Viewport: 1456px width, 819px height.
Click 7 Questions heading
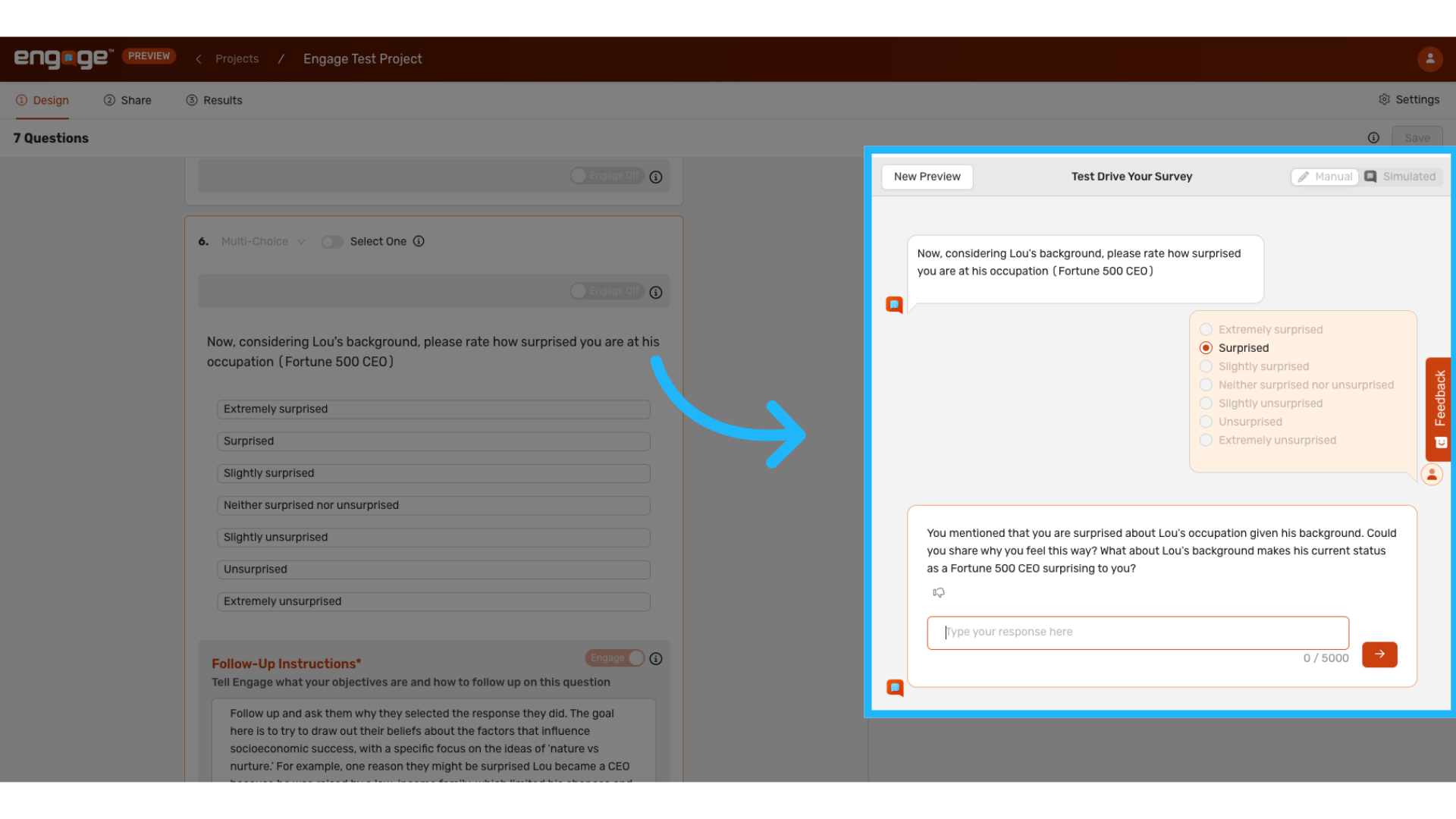[51, 138]
